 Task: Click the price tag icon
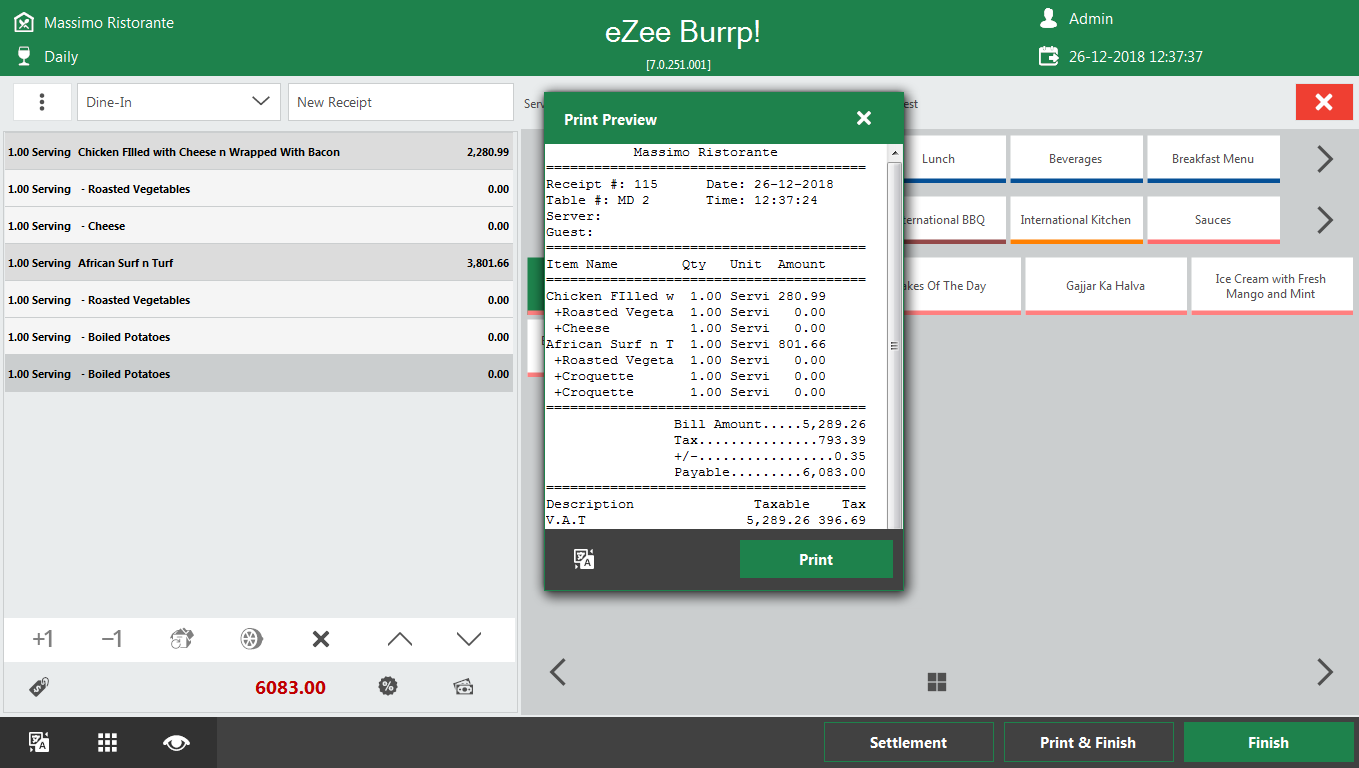(x=39, y=686)
